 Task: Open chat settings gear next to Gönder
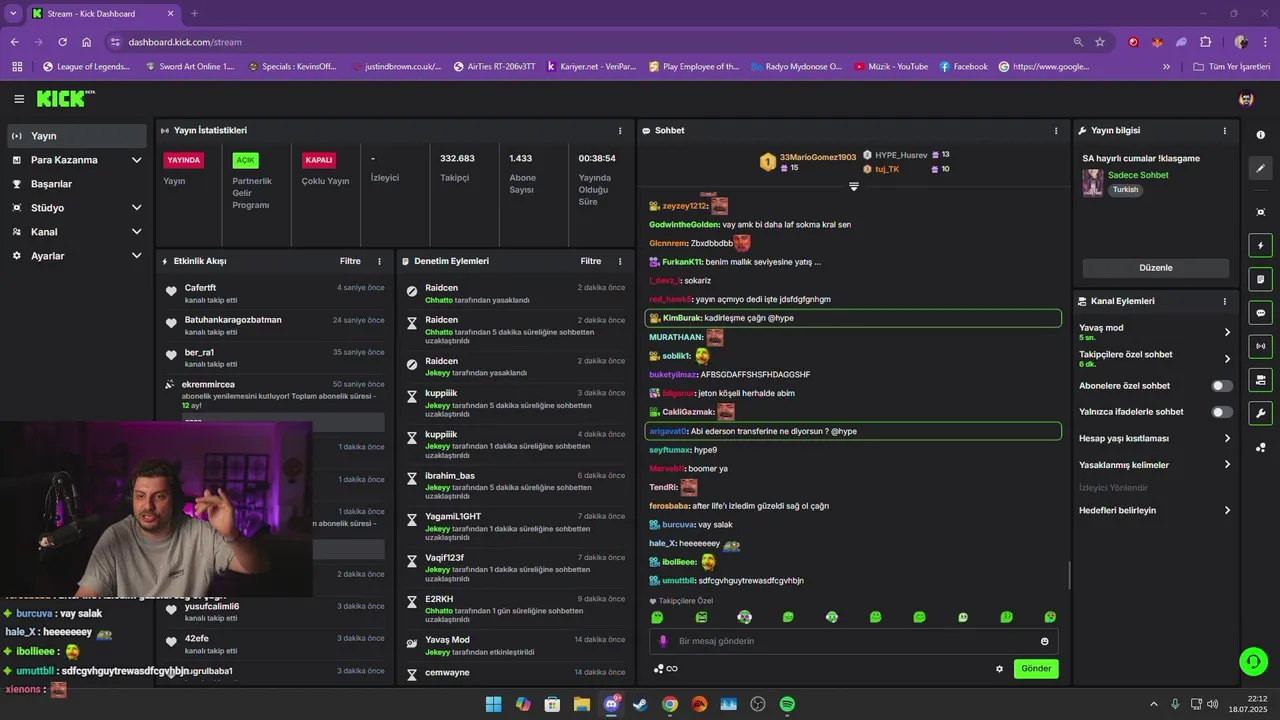[x=999, y=669]
